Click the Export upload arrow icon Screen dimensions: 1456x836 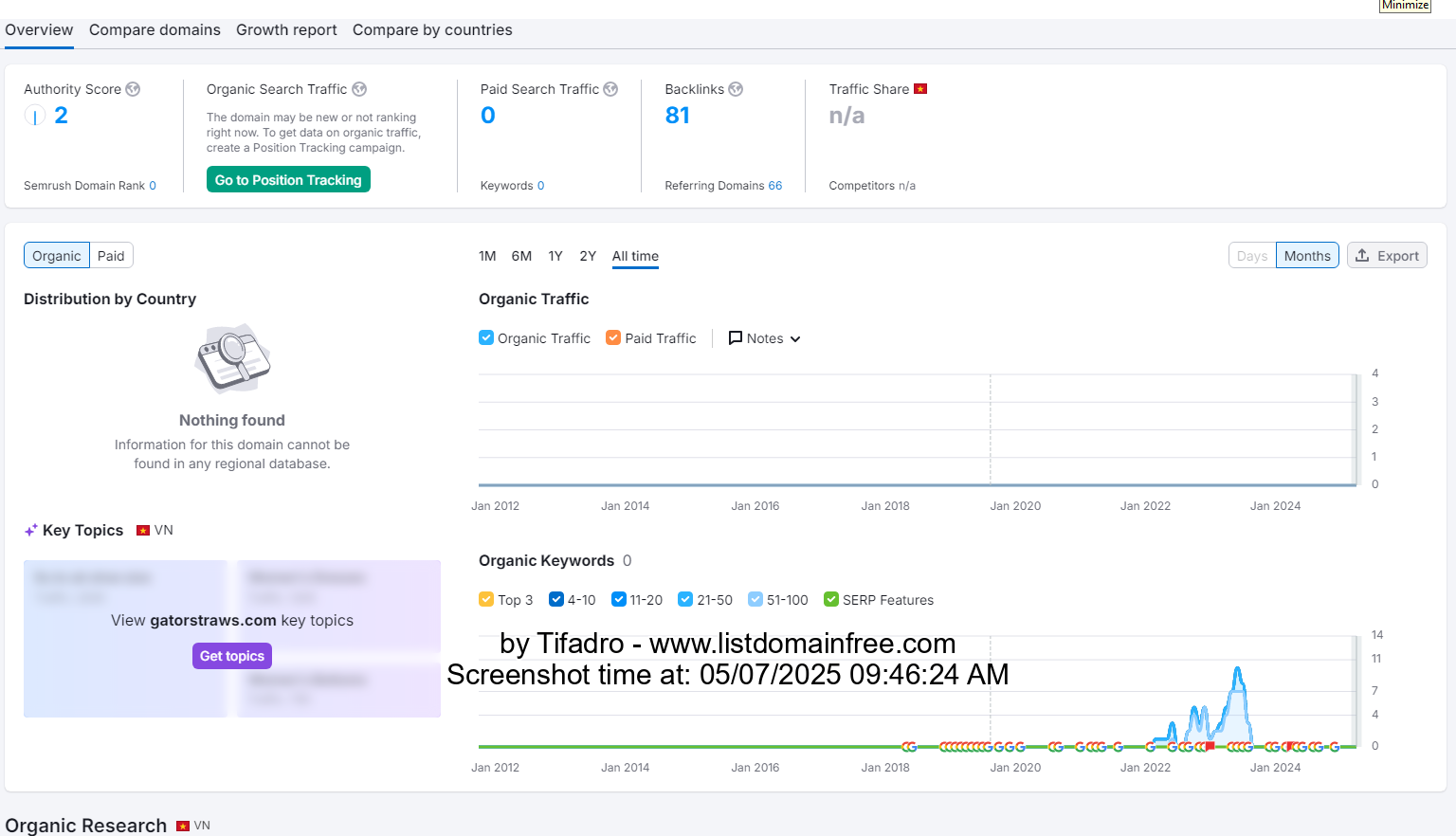pos(1362,256)
